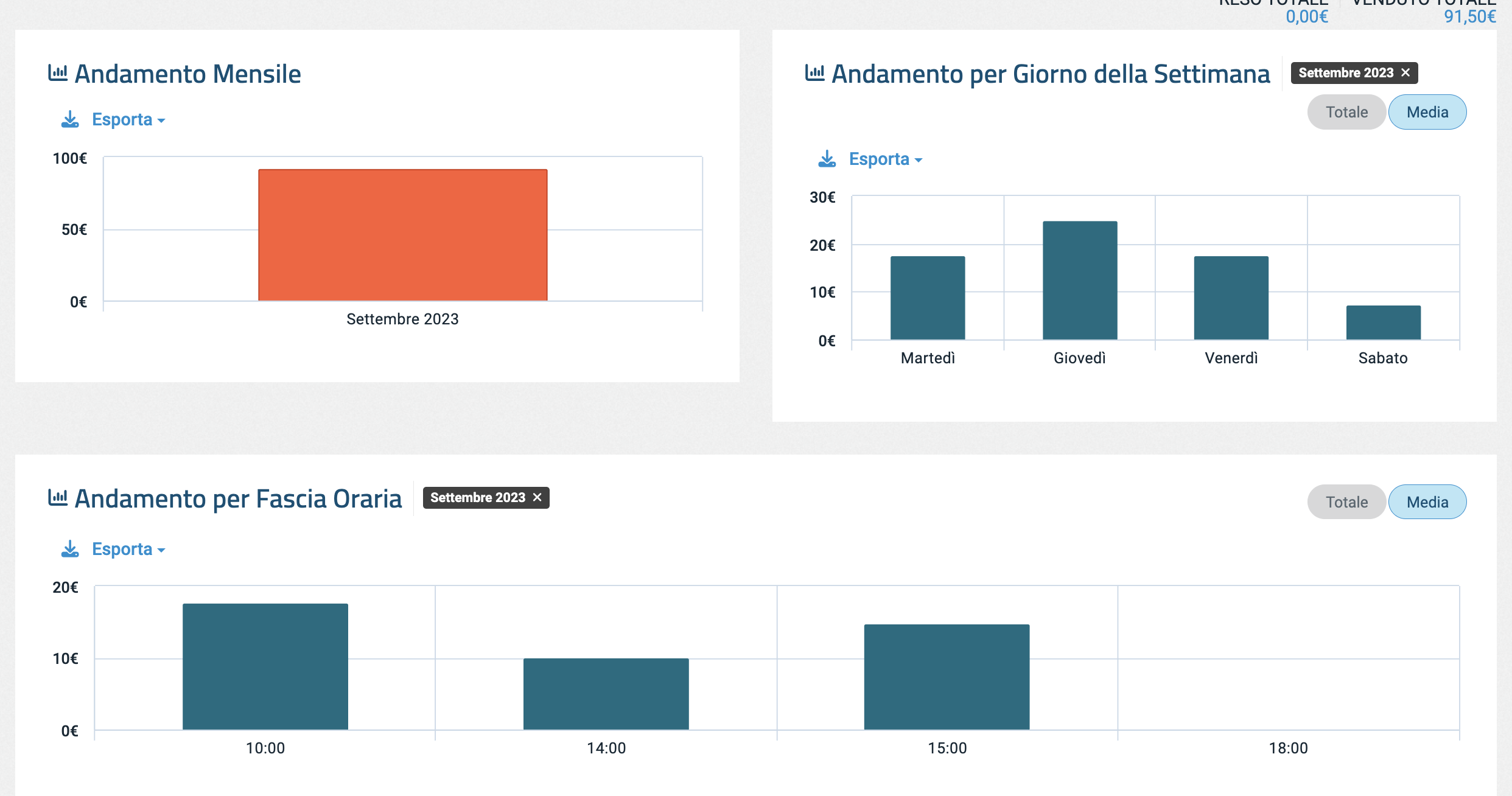The image size is (1512, 796).
Task: Switch Fascia Oraria chart to Totale
Action: 1346,502
